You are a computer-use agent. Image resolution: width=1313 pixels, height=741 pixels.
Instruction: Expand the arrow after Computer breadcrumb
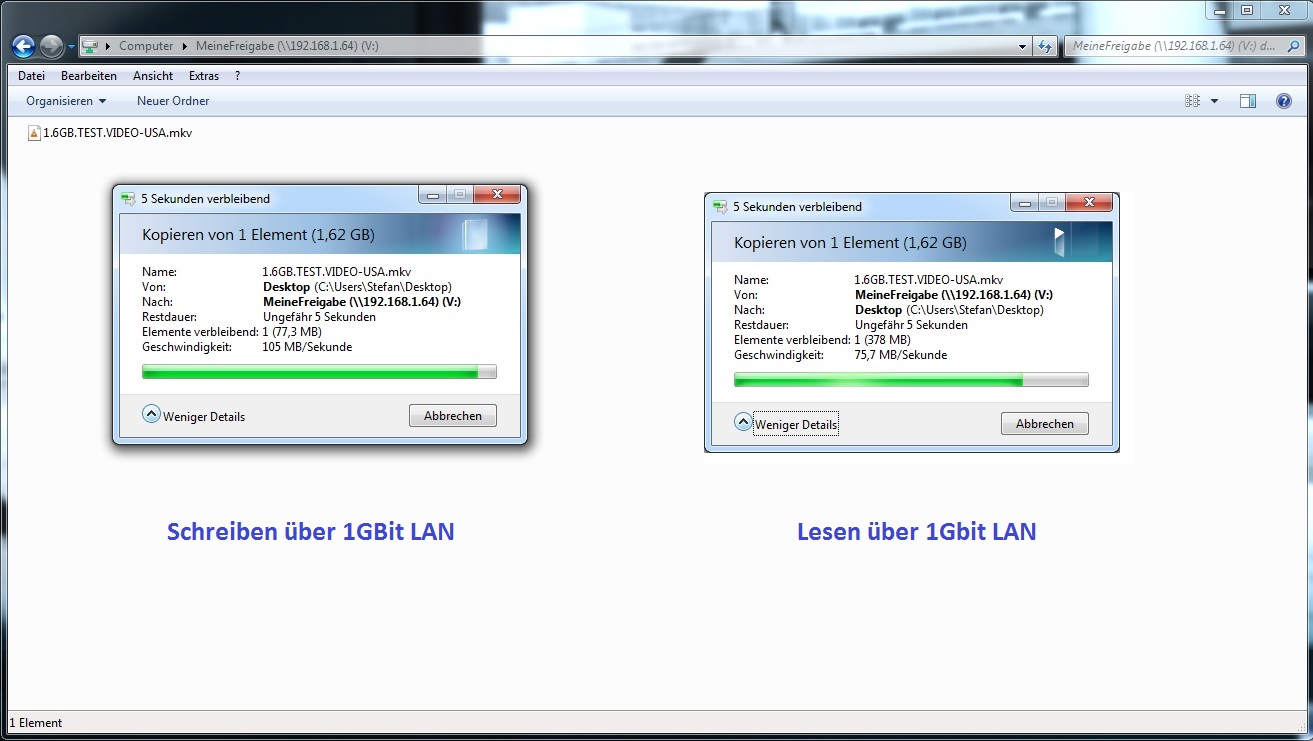[x=185, y=46]
